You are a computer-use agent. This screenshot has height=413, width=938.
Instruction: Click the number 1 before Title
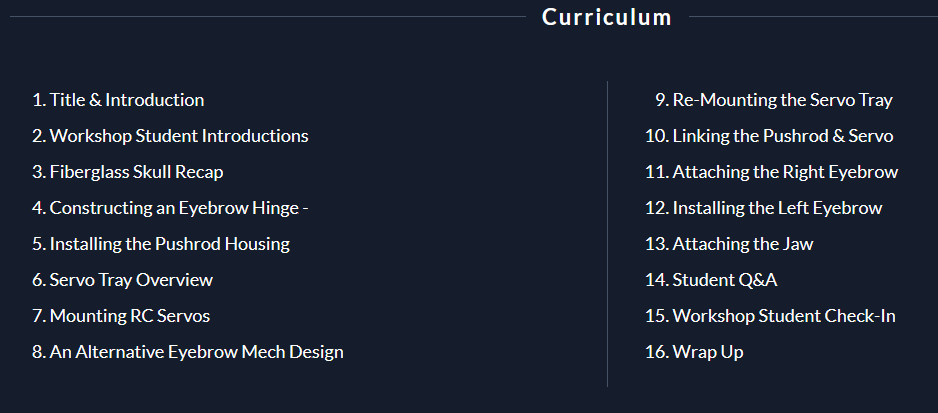point(38,100)
